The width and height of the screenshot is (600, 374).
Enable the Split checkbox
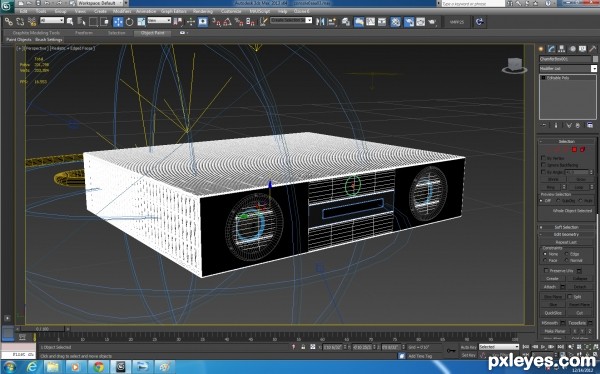click(570, 297)
